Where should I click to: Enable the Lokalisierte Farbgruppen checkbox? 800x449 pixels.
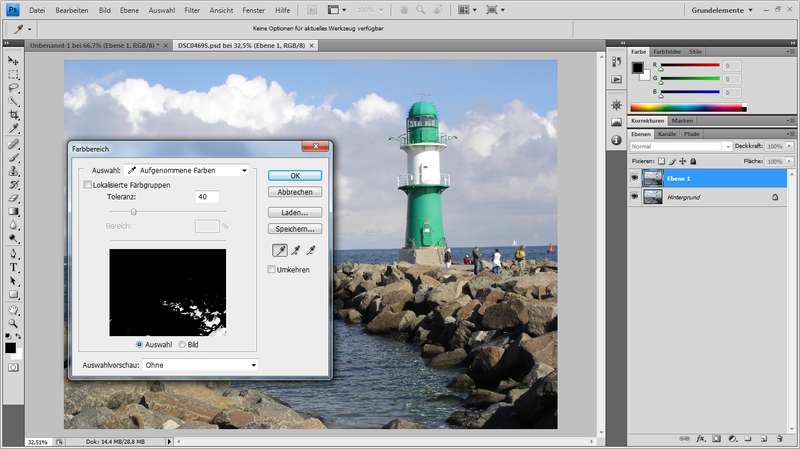click(x=87, y=184)
